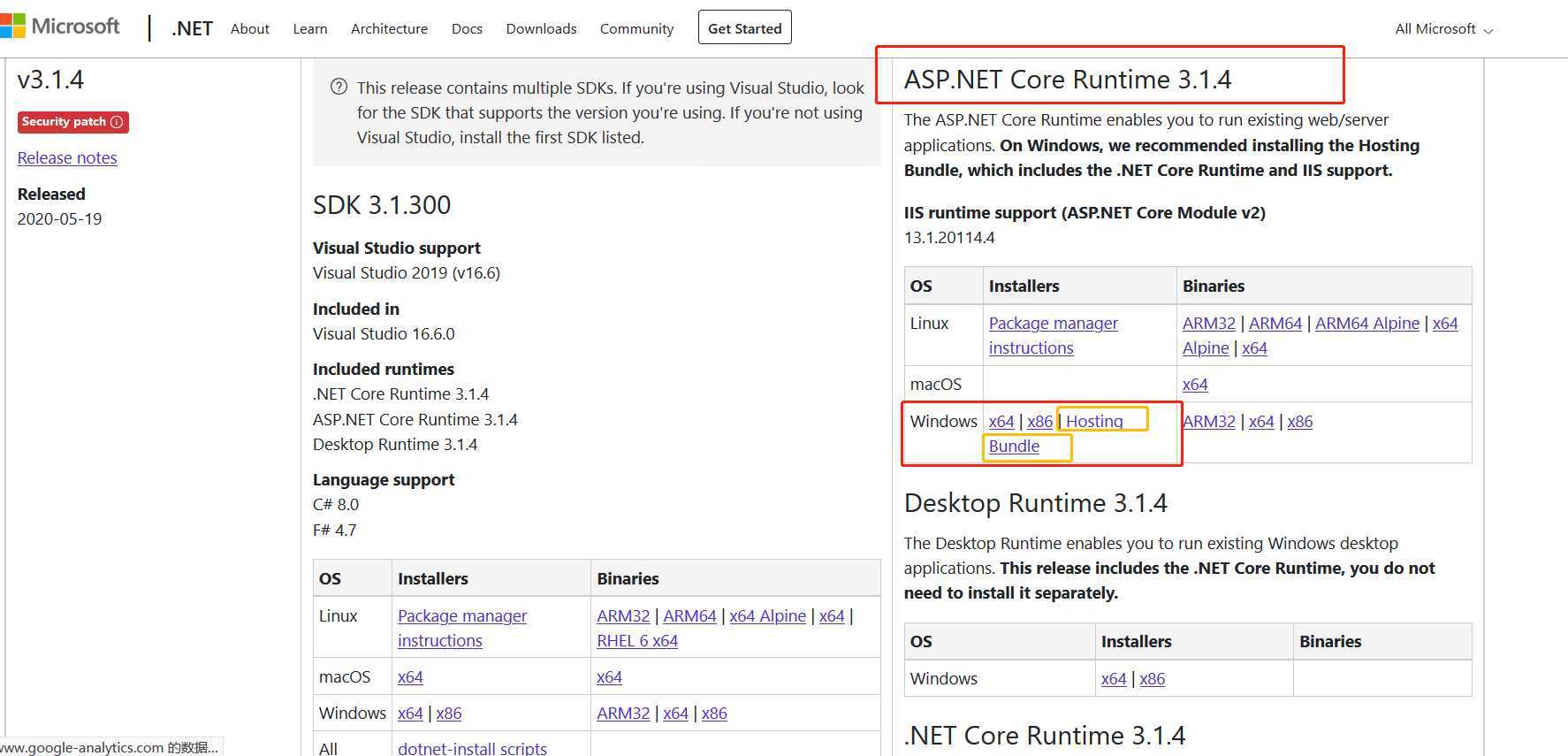Screen dimensions: 1568x756
Task: Download SDK RHEL 6 x64 binary
Action: click(x=637, y=640)
